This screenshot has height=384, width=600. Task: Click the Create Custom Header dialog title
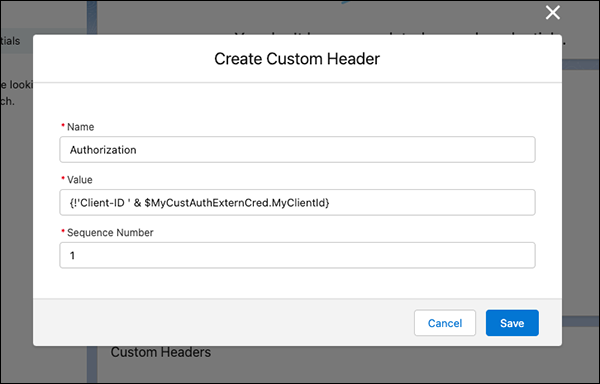(x=297, y=59)
